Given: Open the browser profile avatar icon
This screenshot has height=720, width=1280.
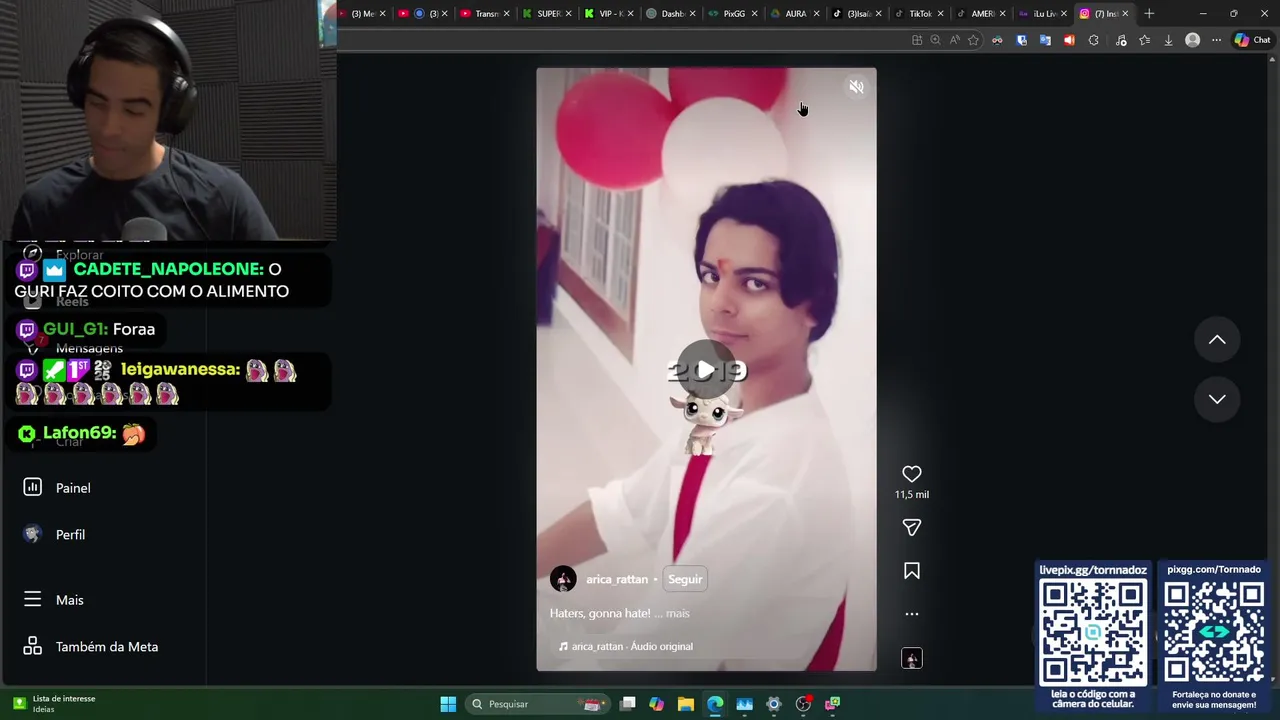Looking at the screenshot, I should [1192, 40].
